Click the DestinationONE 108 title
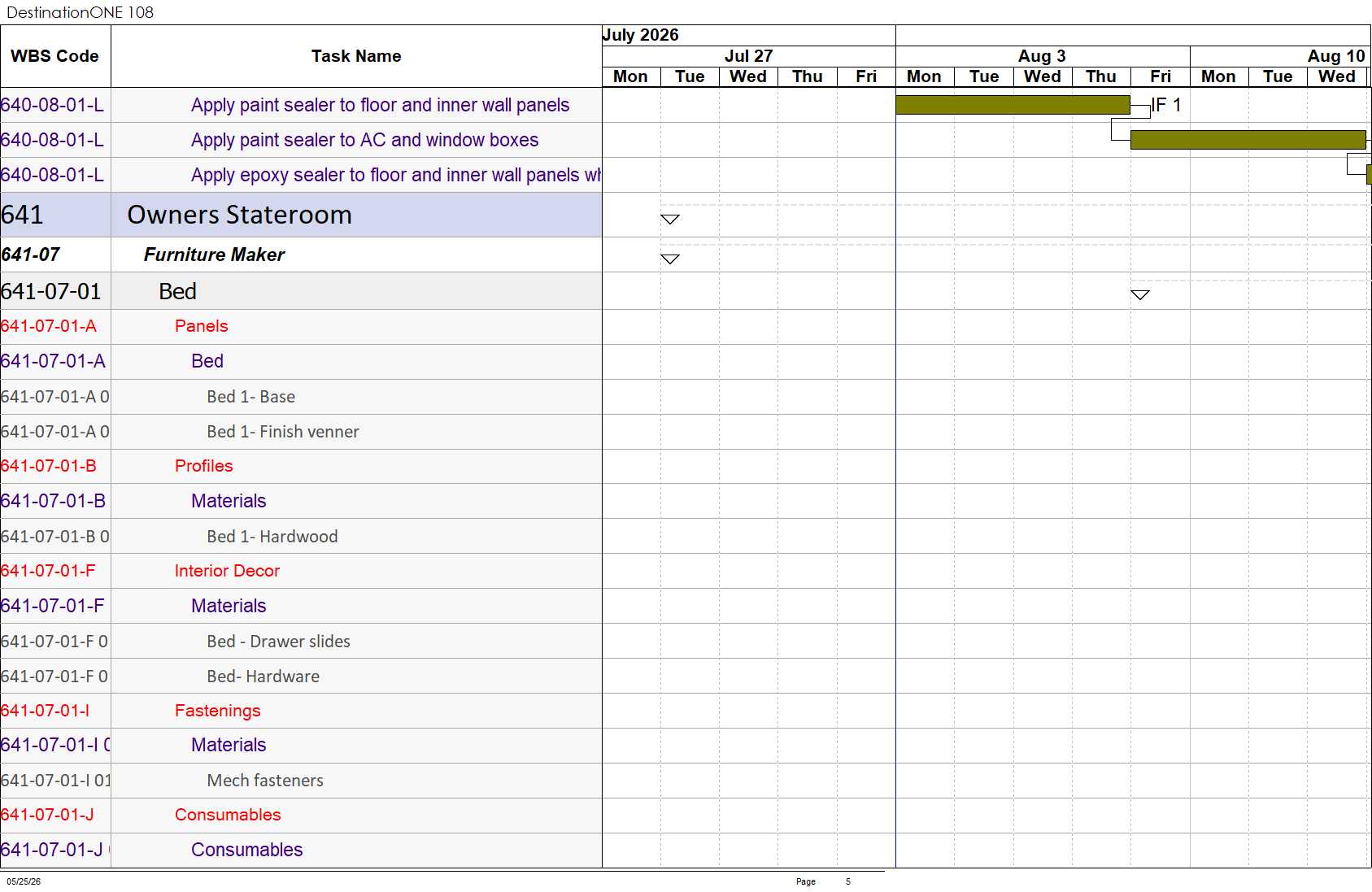1372x892 pixels. coord(80,12)
